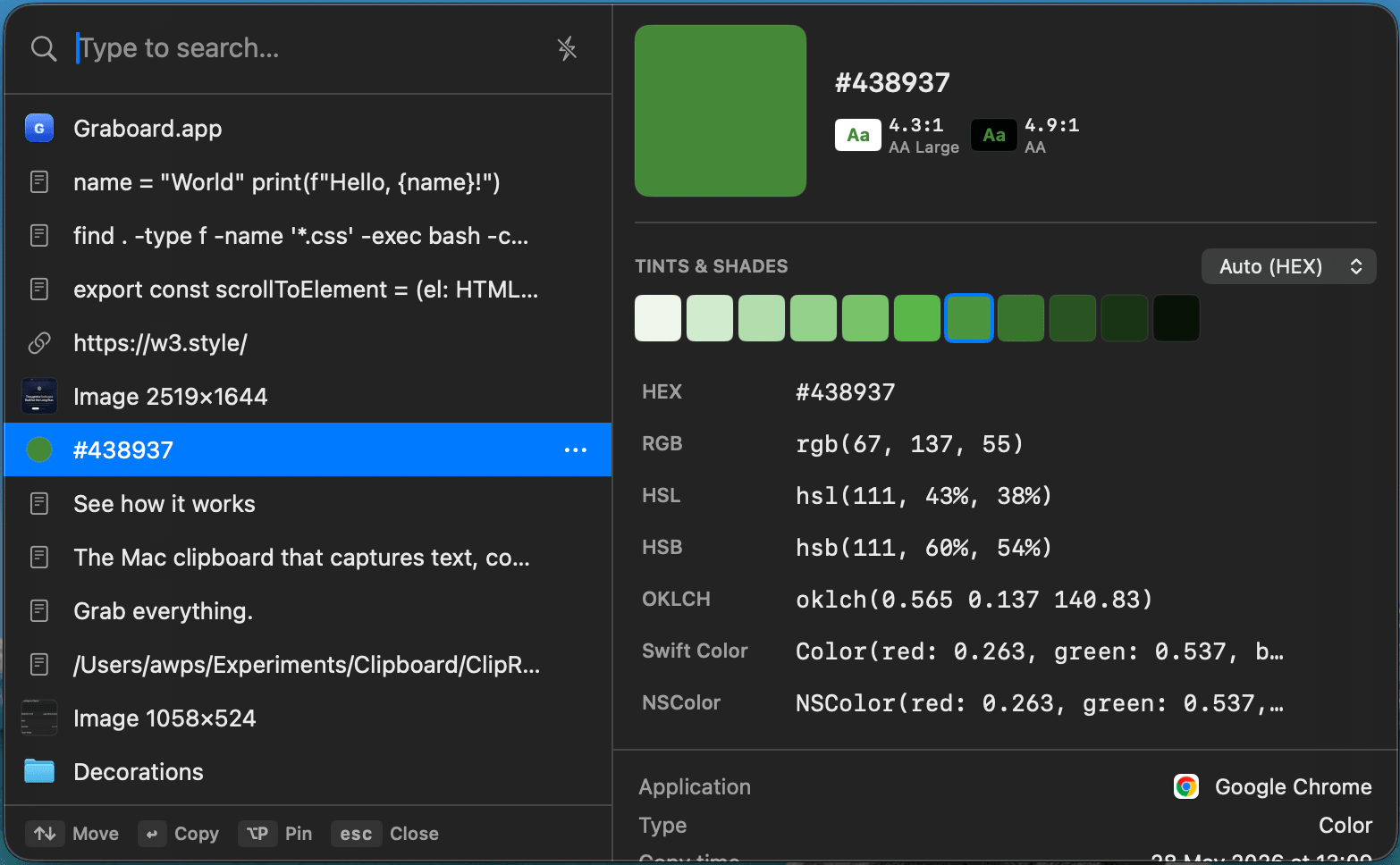The height and width of the screenshot is (865, 1400).
Task: Select the third light green tint swatch
Action: pos(762,318)
